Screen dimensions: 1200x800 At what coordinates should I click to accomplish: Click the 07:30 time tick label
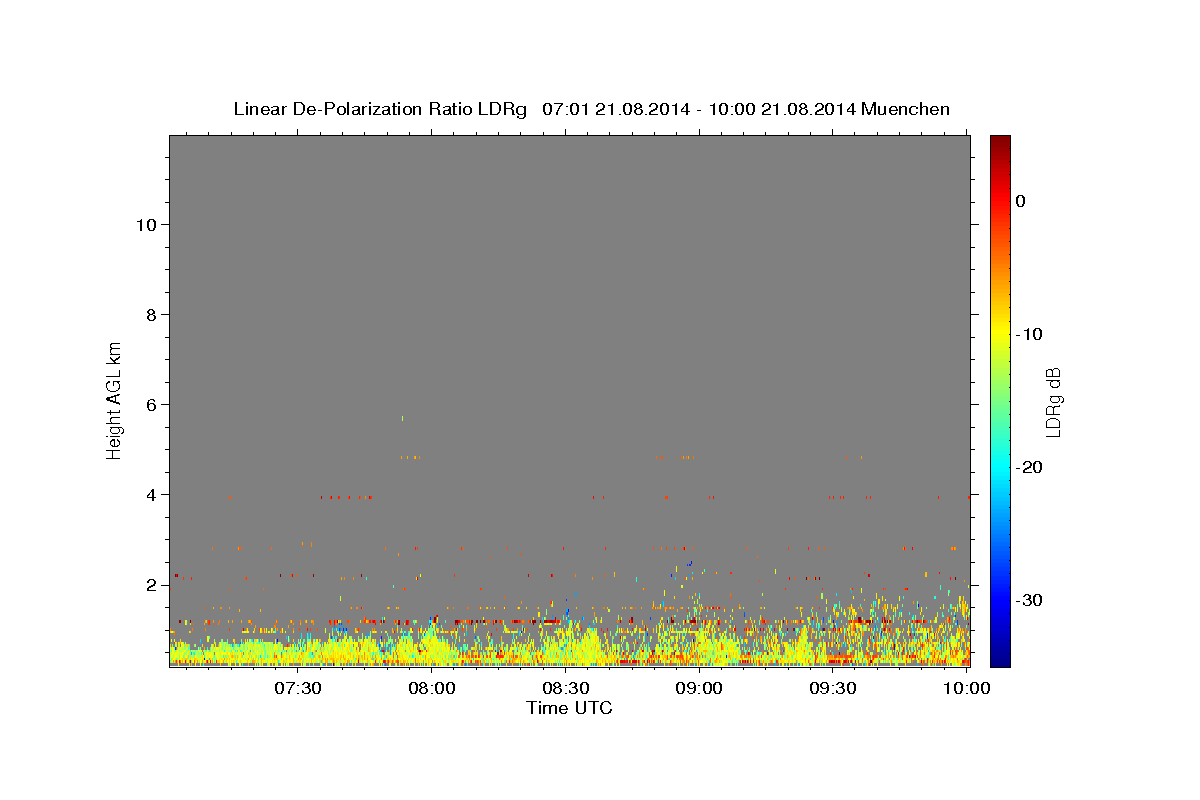click(x=298, y=688)
